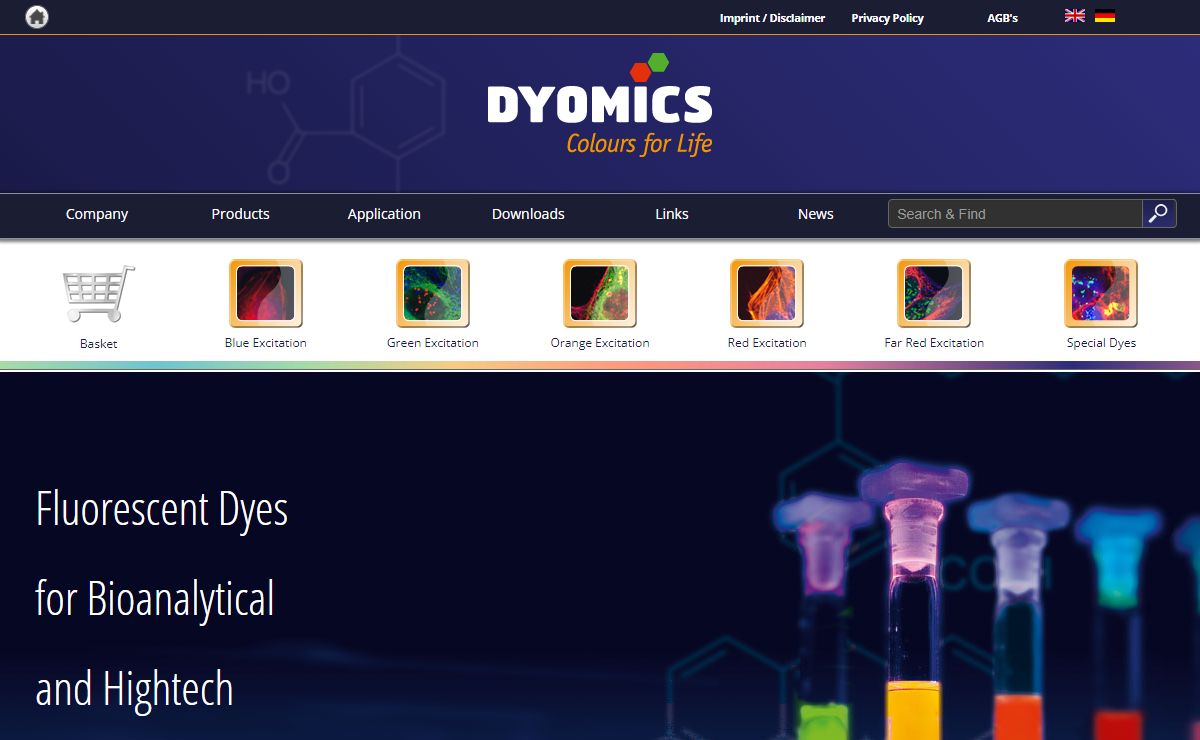Click the 'Fluorescent Dyes' headline text

click(x=162, y=509)
